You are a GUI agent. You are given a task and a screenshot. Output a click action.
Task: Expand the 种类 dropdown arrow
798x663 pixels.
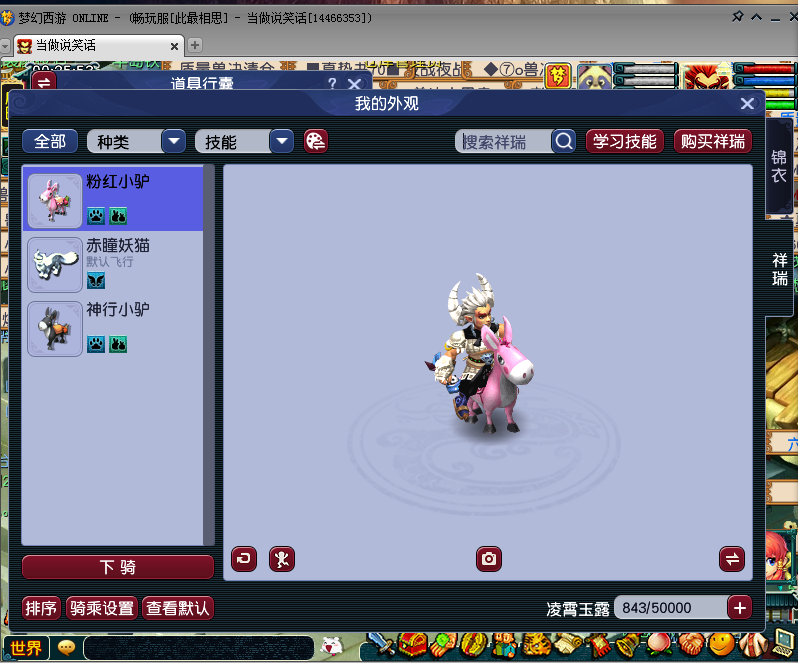point(174,141)
